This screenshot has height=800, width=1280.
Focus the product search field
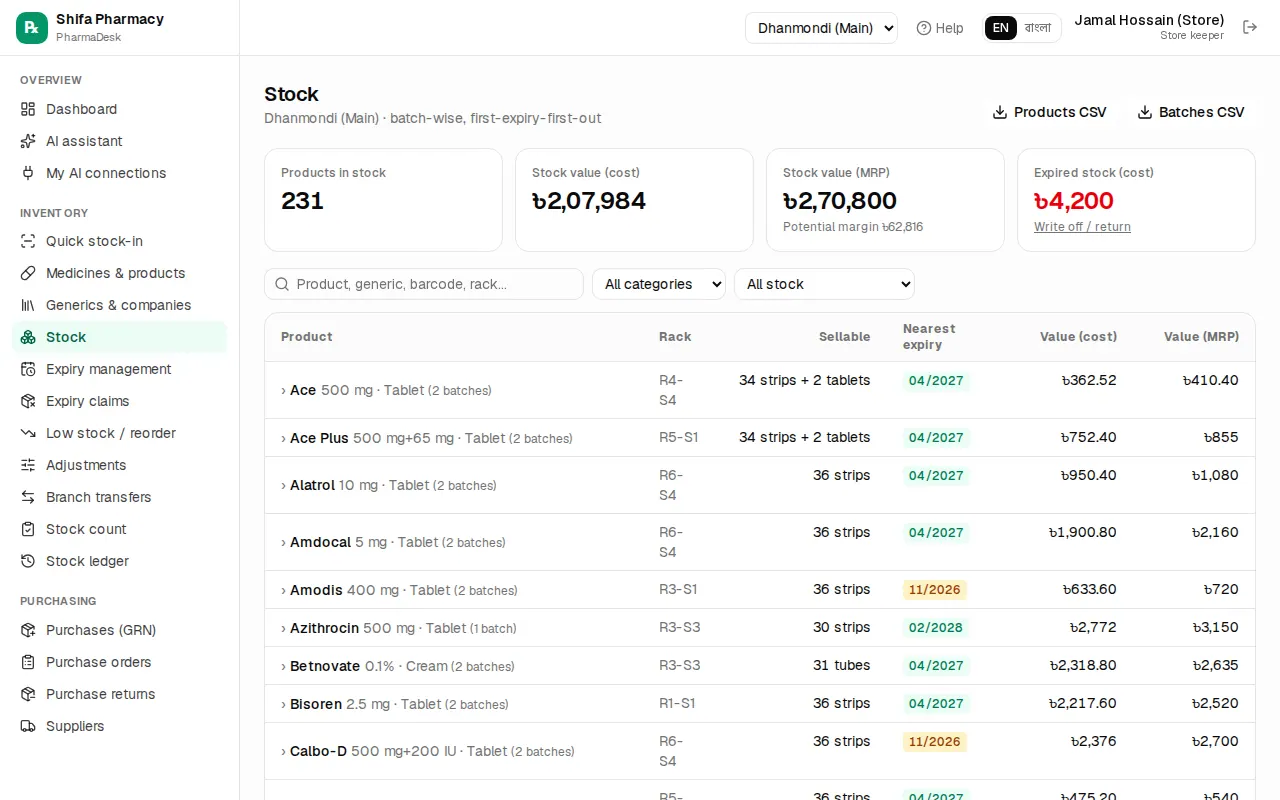click(x=424, y=284)
